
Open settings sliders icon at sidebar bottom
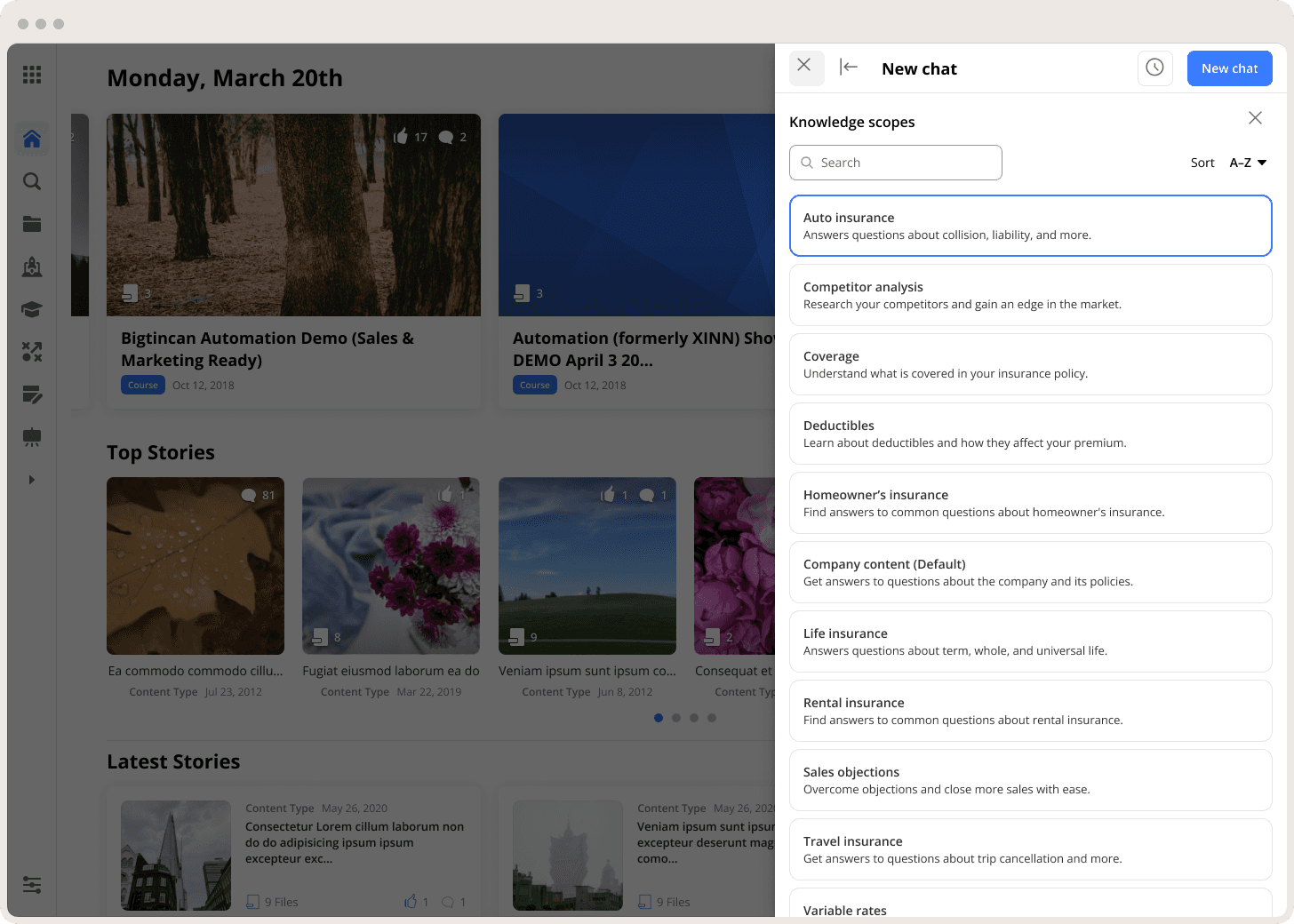32,885
